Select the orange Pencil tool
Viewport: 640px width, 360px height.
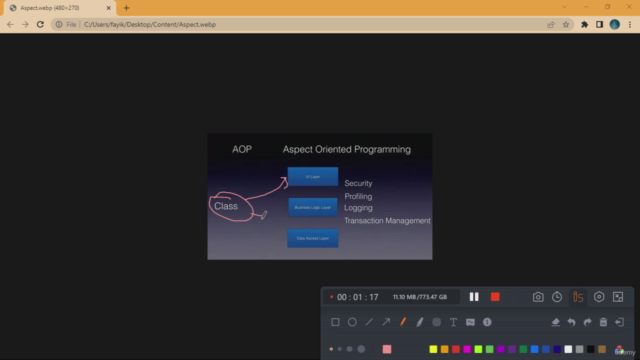(x=403, y=322)
